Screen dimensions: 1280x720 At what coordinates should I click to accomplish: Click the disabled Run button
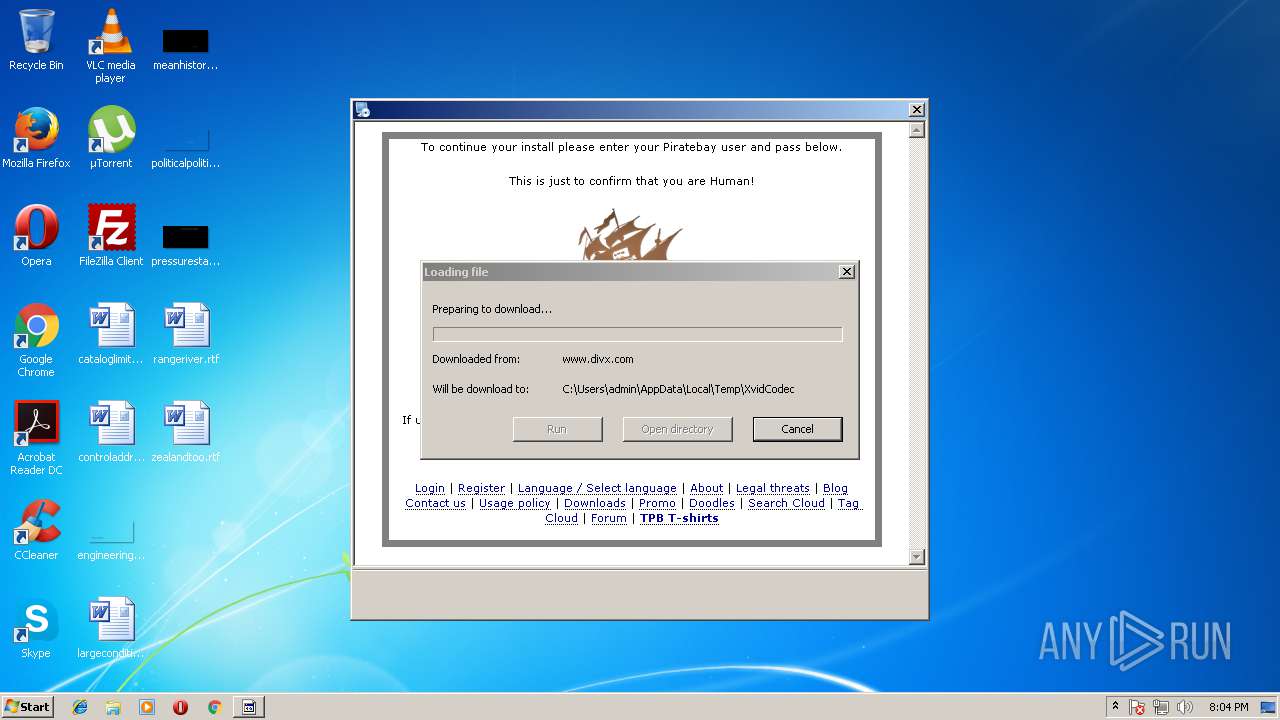point(557,429)
